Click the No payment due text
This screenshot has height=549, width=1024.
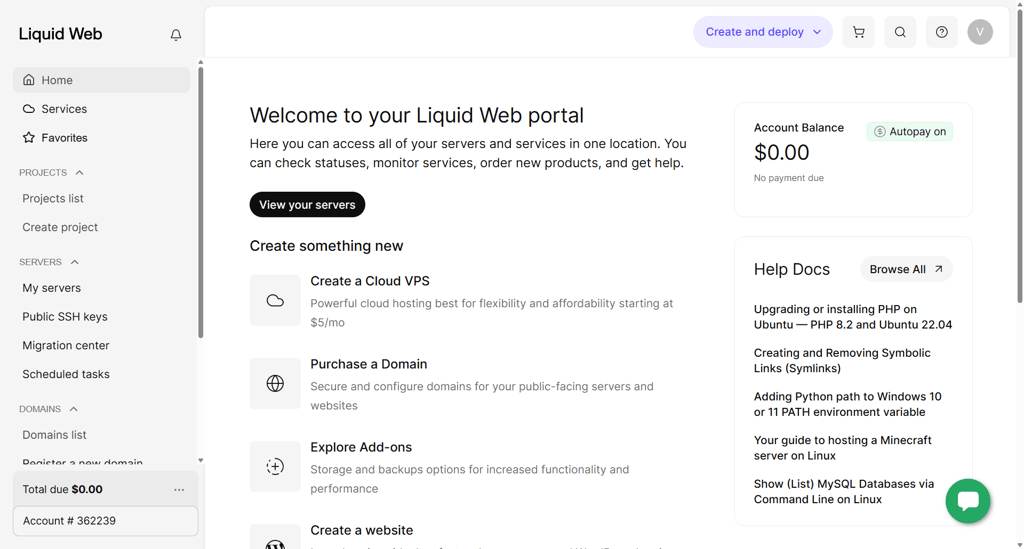coord(788,178)
